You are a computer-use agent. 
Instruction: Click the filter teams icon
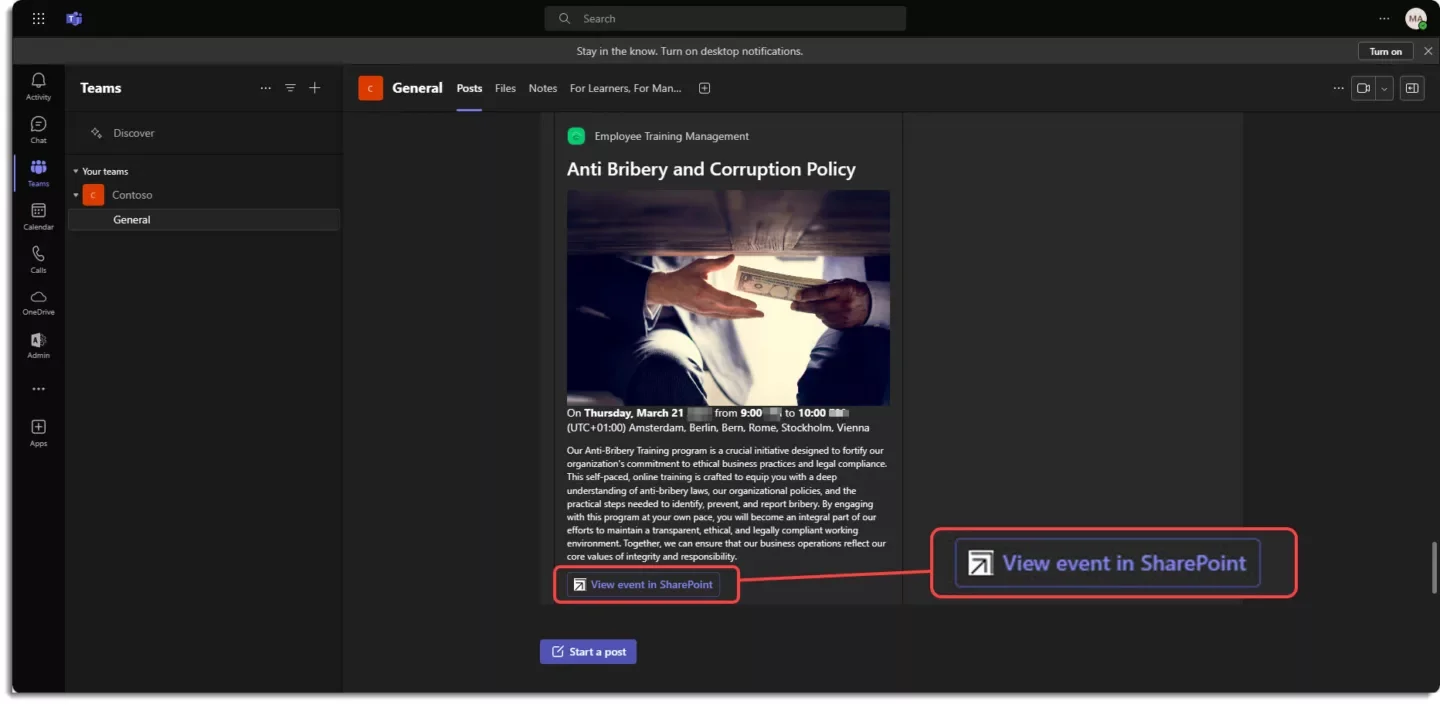coord(290,88)
